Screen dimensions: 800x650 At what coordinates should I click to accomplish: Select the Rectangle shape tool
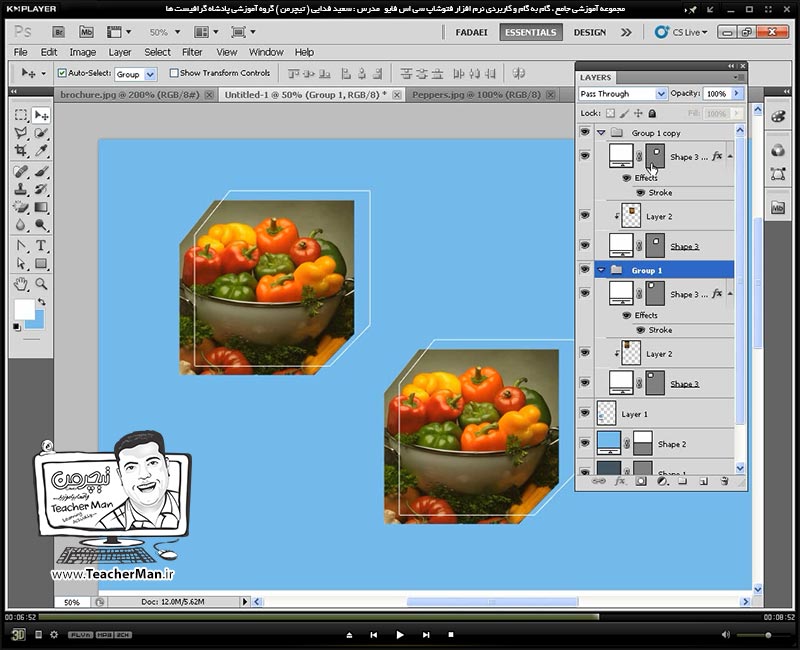pyautogui.click(x=41, y=263)
